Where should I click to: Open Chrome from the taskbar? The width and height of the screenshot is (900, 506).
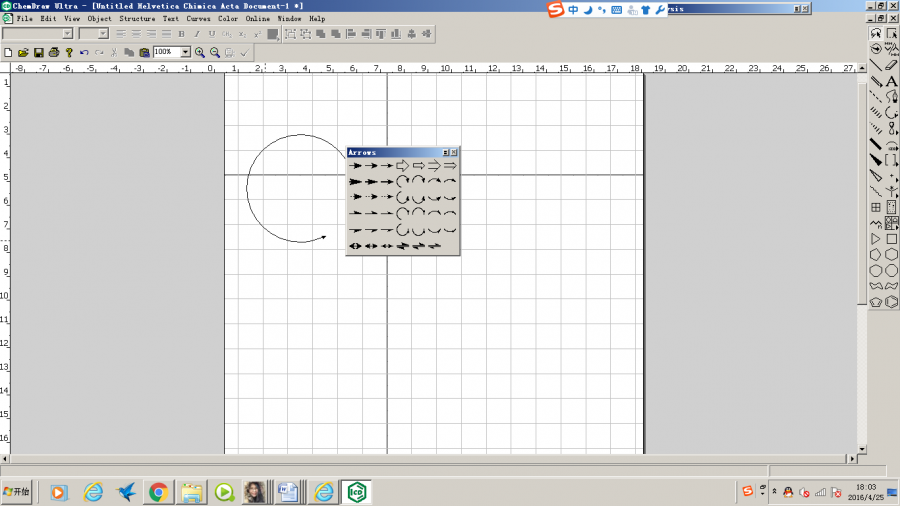[x=158, y=492]
